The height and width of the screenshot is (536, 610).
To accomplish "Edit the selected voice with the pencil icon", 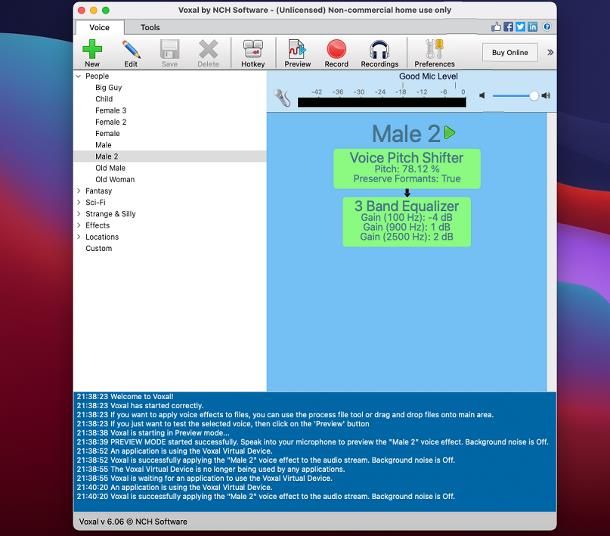I will pos(131,53).
